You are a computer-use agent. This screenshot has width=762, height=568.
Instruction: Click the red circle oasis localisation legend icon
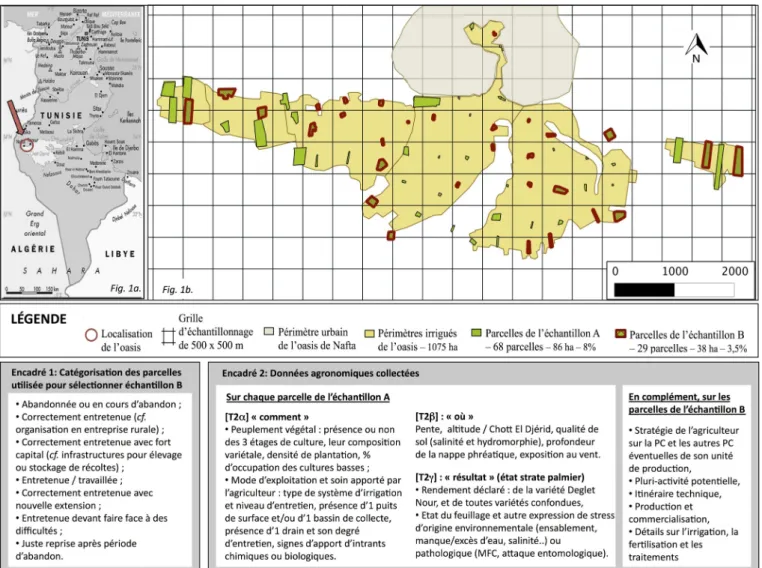pos(91,335)
